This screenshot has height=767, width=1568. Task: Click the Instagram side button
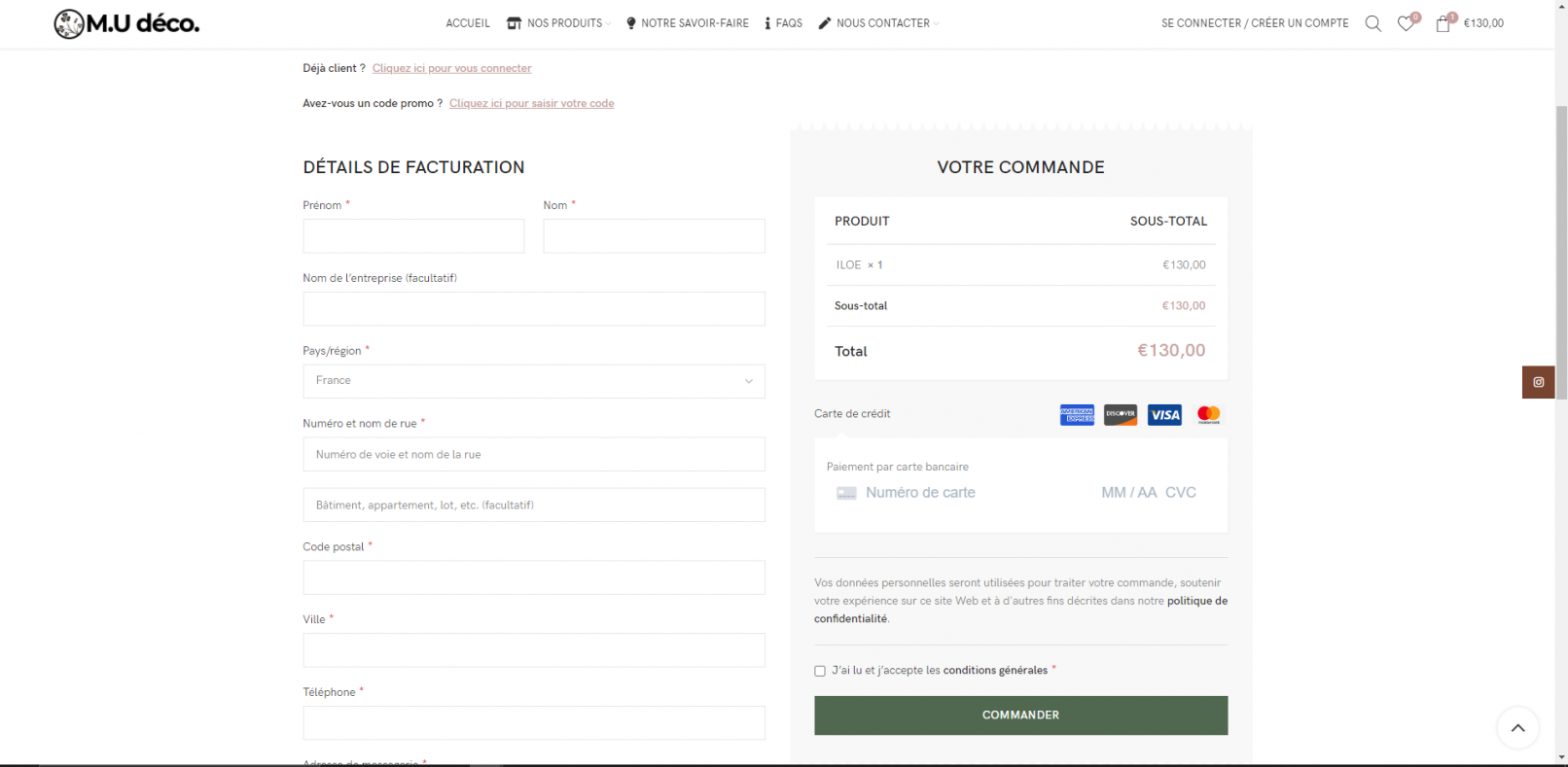[x=1538, y=382]
